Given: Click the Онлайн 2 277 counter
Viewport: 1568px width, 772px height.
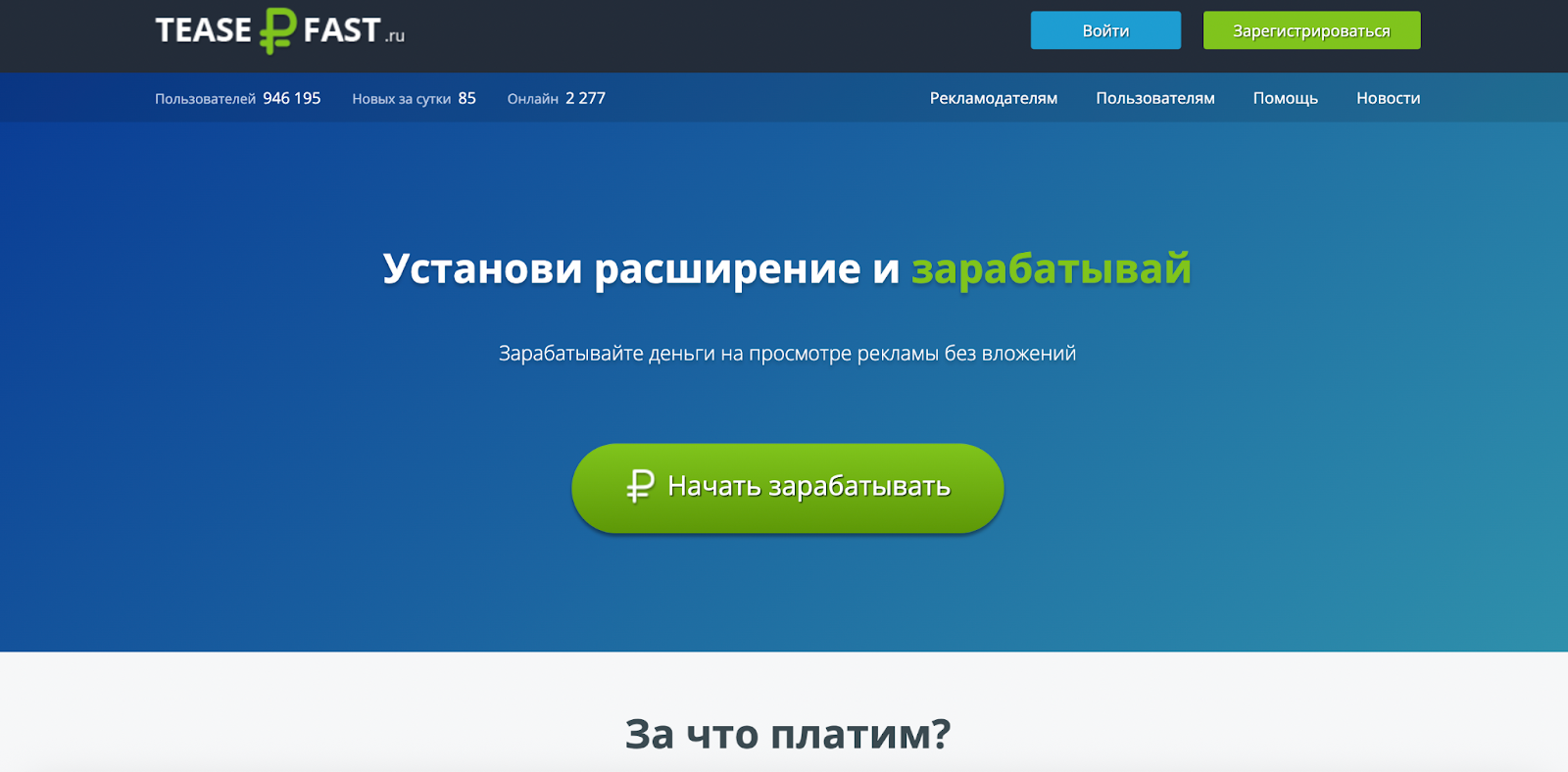Looking at the screenshot, I should [557, 98].
